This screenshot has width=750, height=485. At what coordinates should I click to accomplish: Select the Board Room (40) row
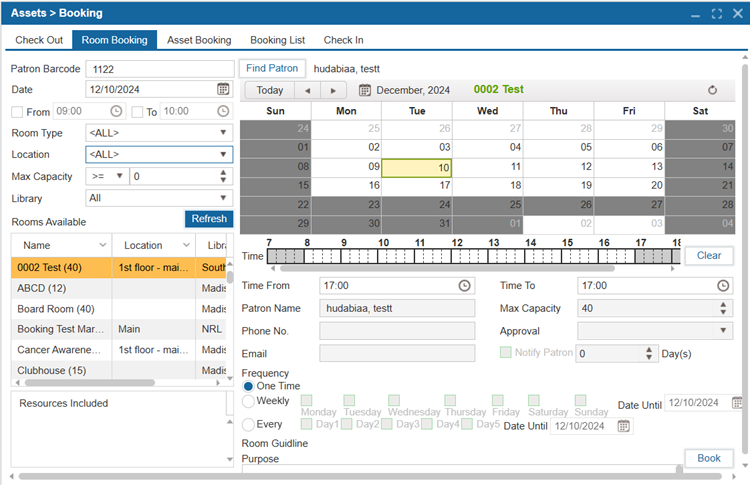pos(119,309)
